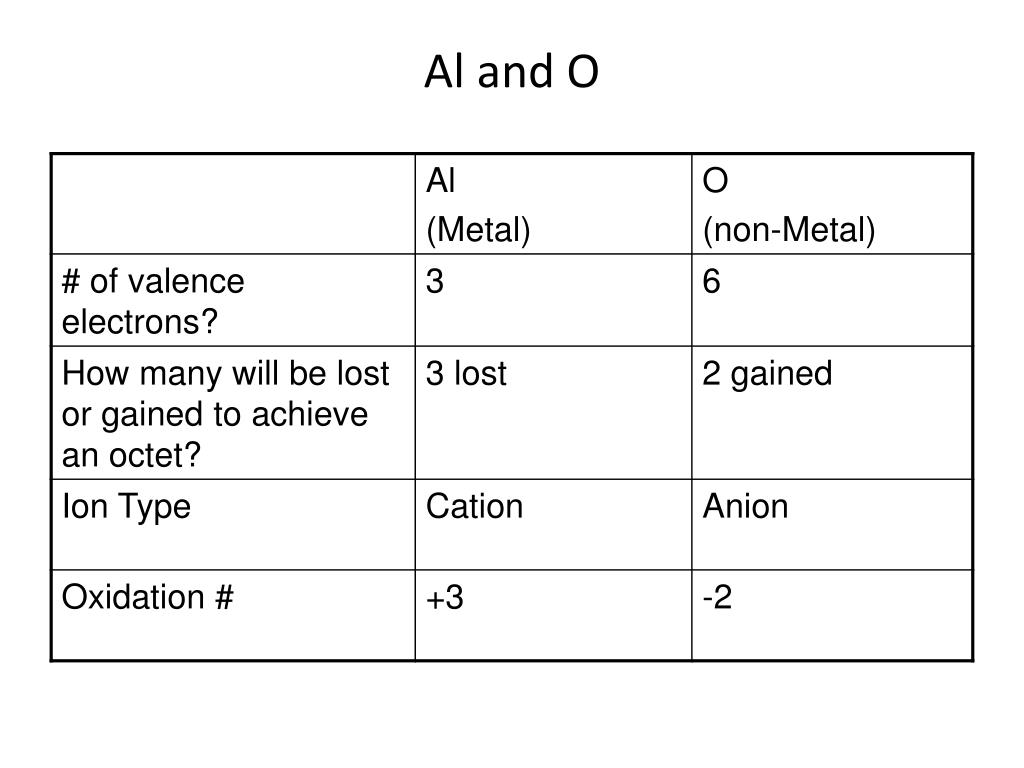Select the '+3' oxidation number cell
Image resolution: width=1024 pixels, height=768 pixels.
pyautogui.click(x=553, y=615)
